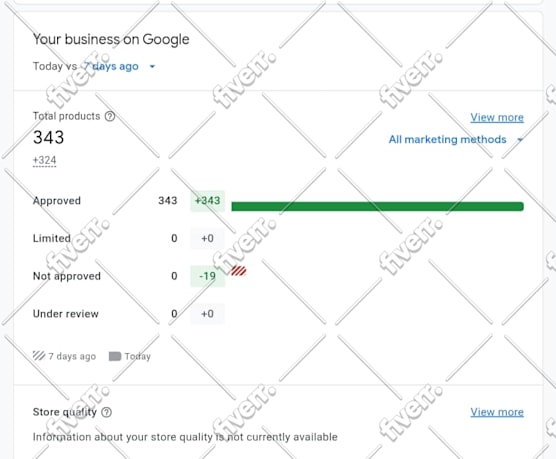Click the arrow beside 7 days ago
This screenshot has width=556, height=459.
(x=152, y=66)
